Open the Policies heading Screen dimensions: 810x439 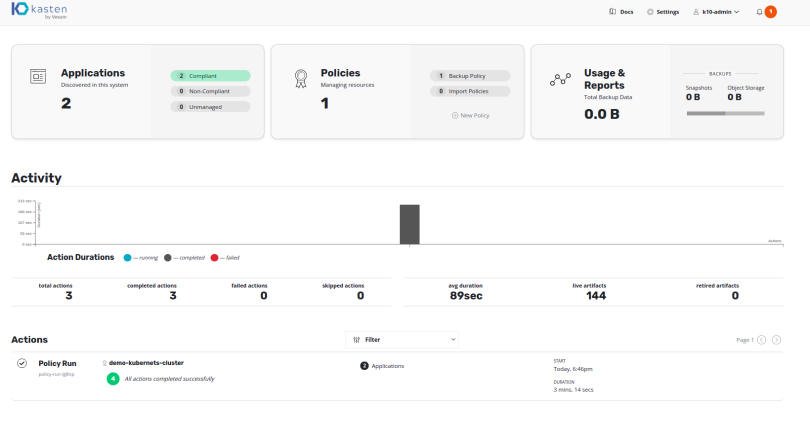[x=340, y=73]
